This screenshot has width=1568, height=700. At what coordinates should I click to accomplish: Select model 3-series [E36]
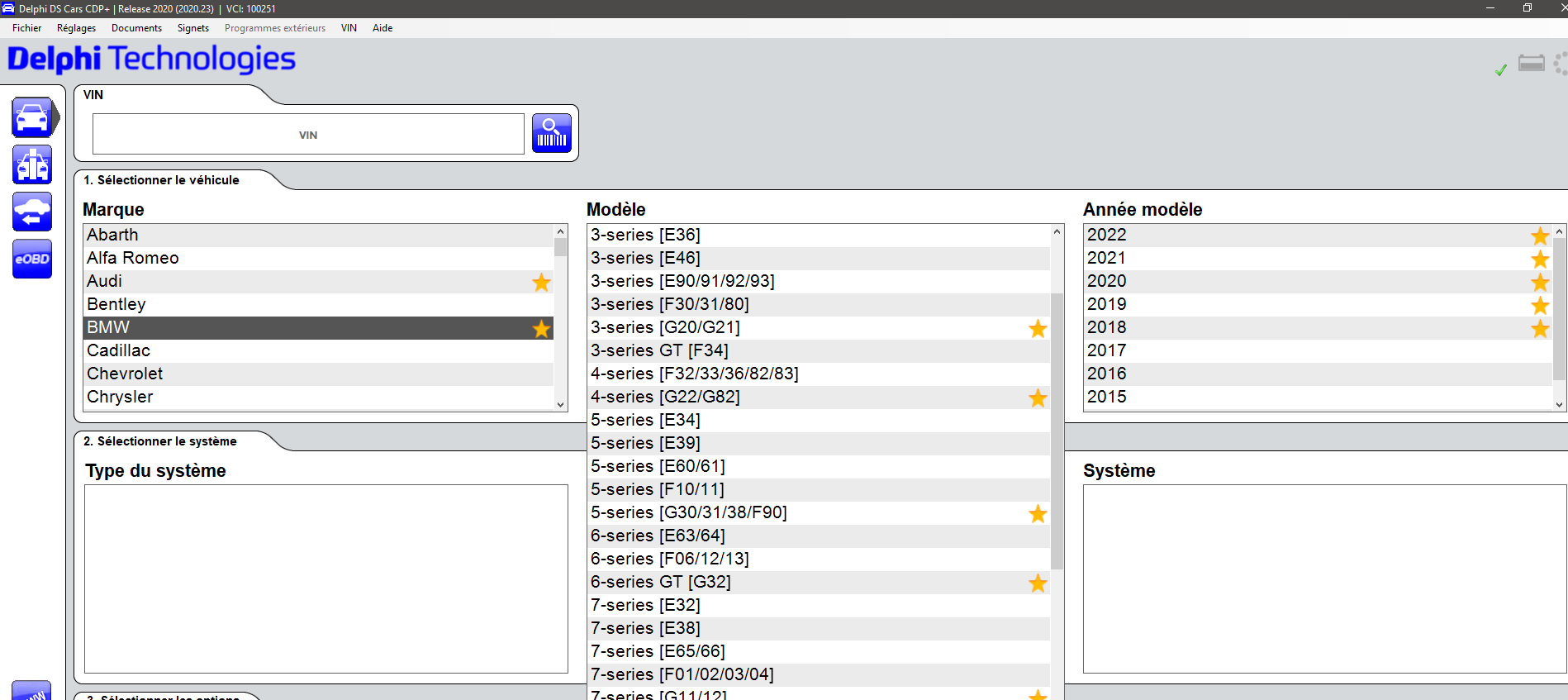[x=819, y=235]
